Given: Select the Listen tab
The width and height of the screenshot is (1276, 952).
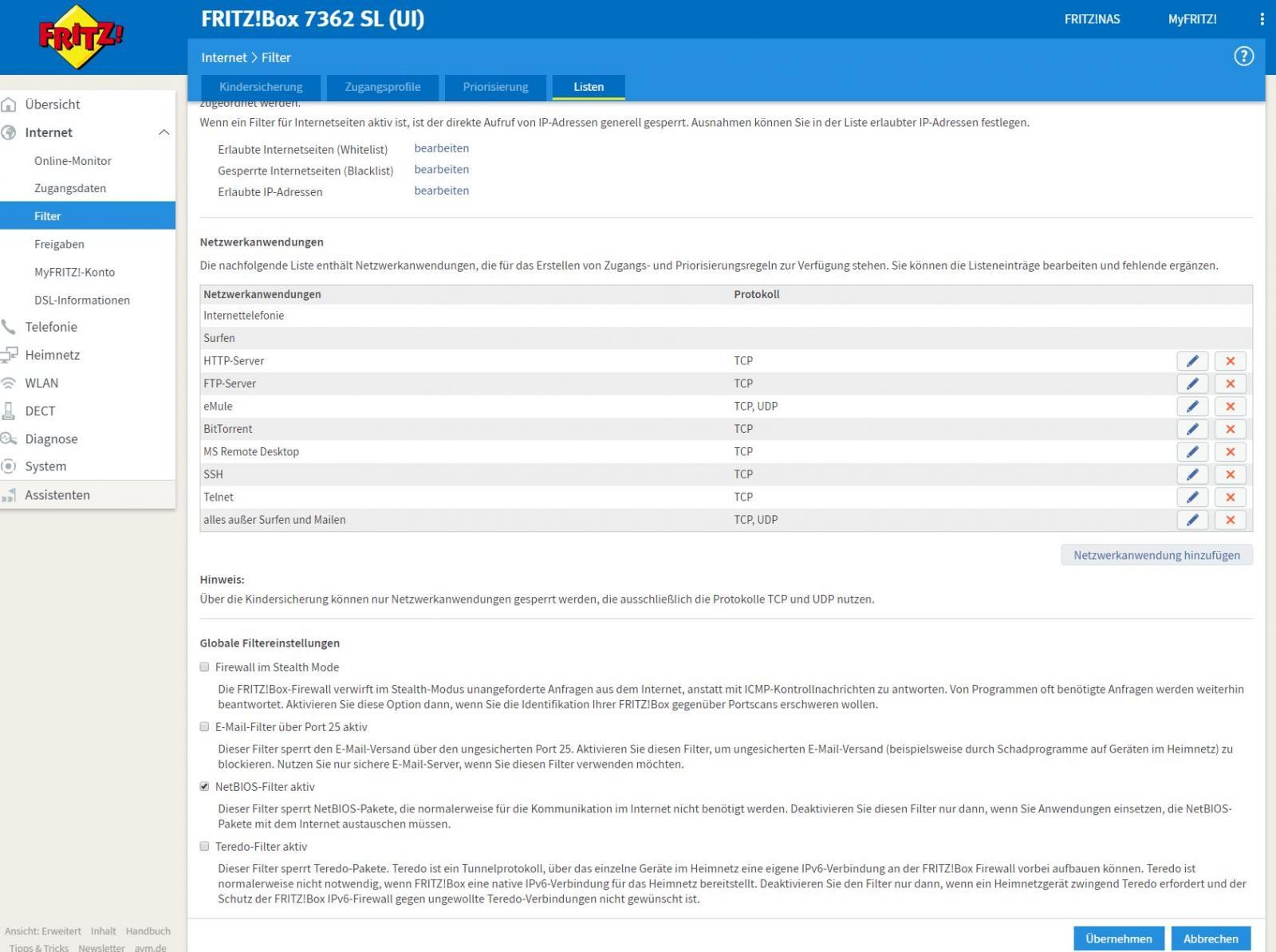Looking at the screenshot, I should 589,87.
